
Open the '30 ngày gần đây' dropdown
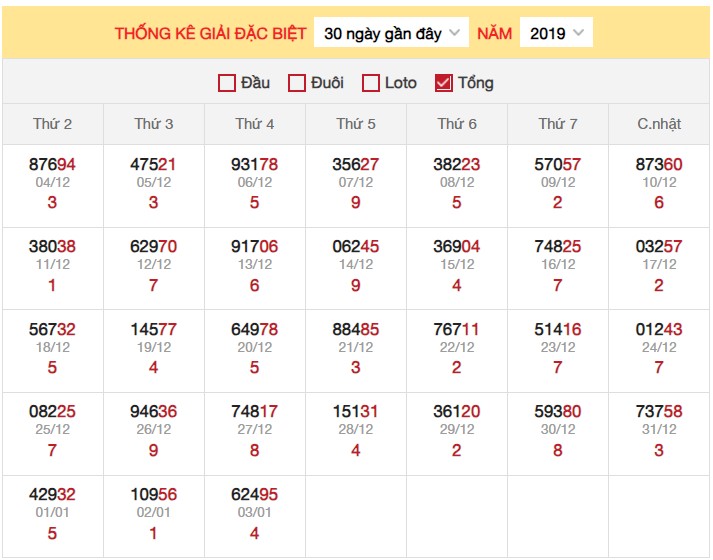391,33
